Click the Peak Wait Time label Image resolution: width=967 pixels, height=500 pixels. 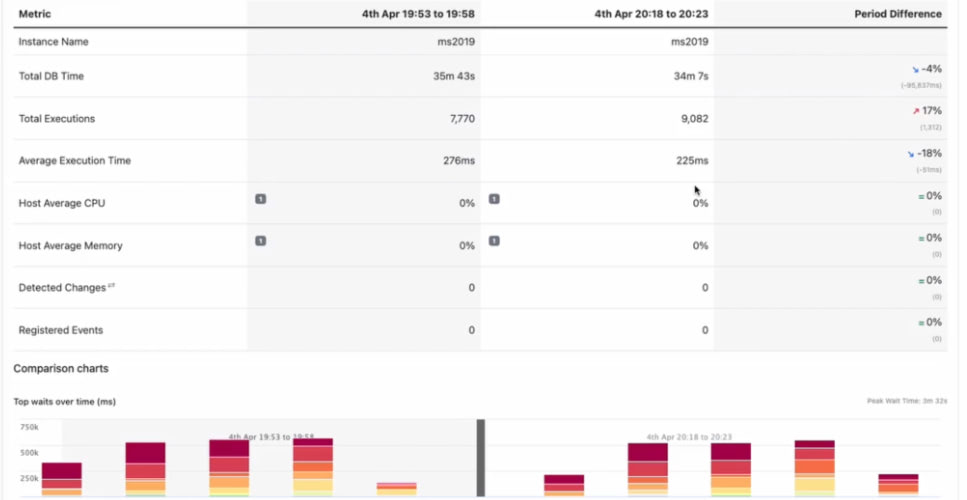point(904,401)
